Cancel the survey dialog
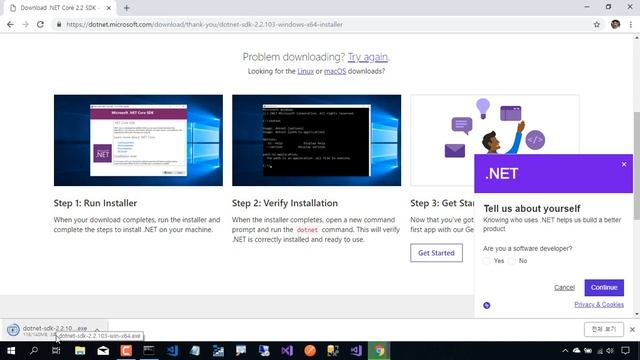The height and width of the screenshot is (360, 640). [564, 288]
